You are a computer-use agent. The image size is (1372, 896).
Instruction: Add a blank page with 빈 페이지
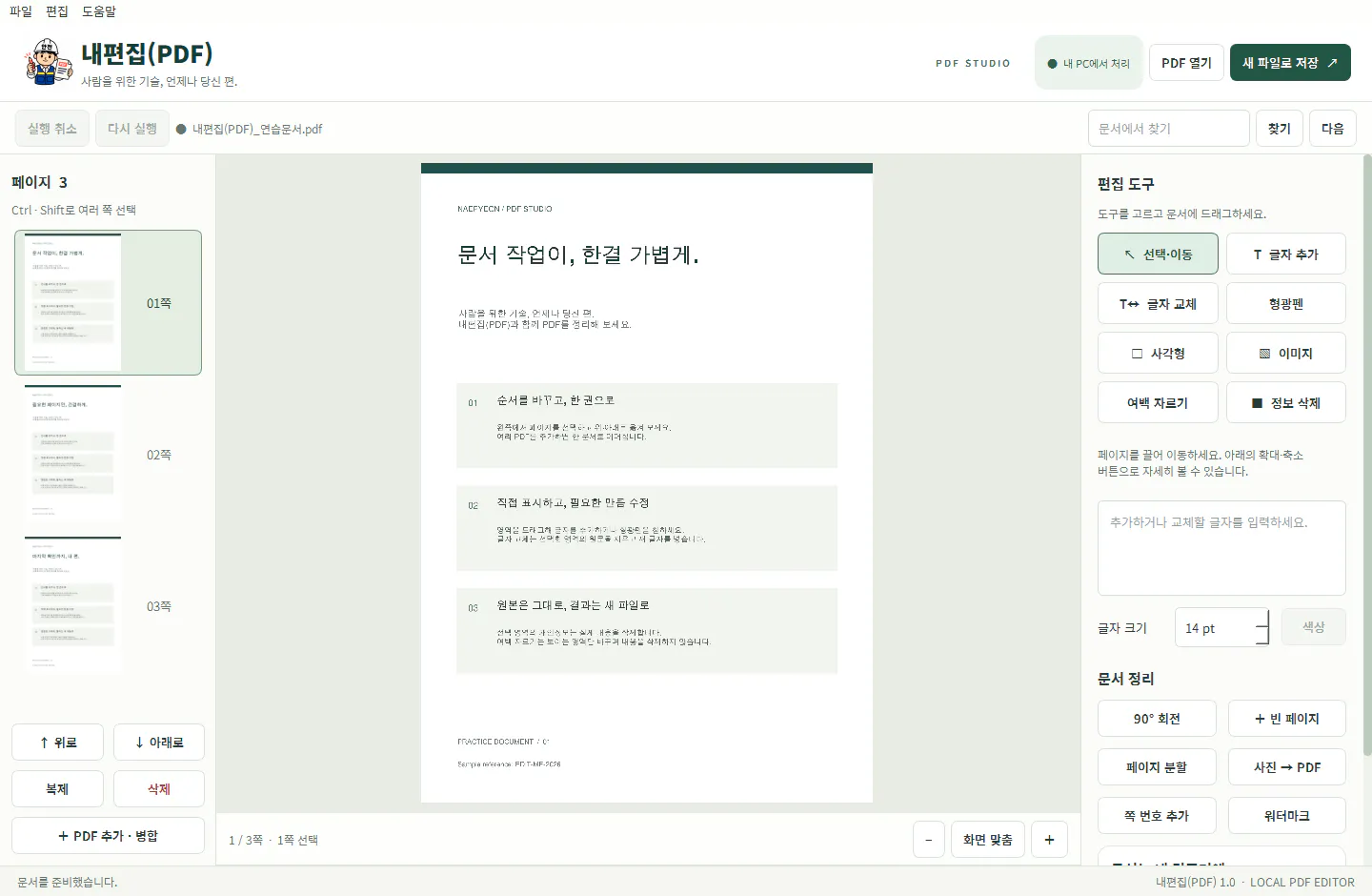point(1286,718)
